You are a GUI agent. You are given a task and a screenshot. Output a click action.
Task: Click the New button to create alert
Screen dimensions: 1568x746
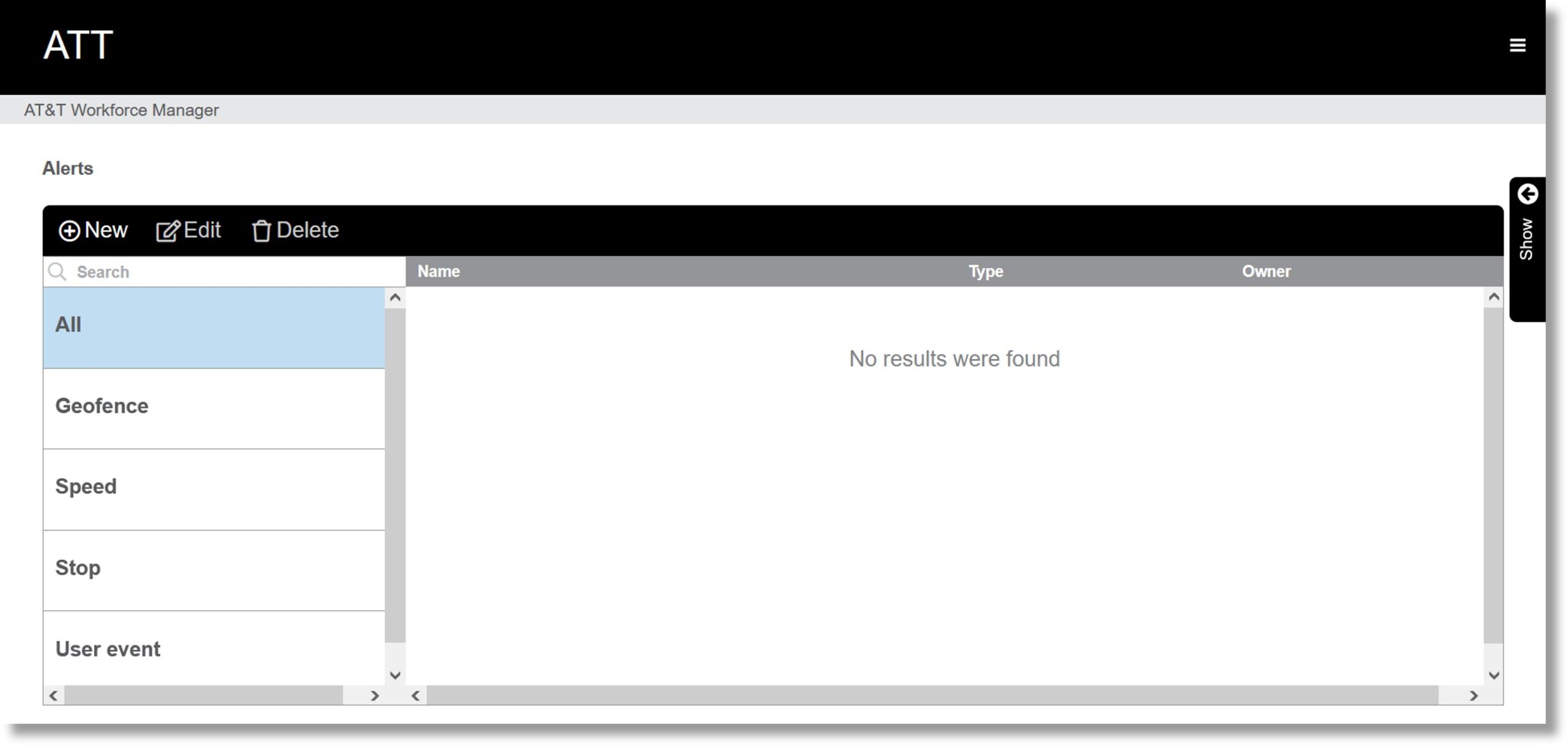(x=93, y=230)
